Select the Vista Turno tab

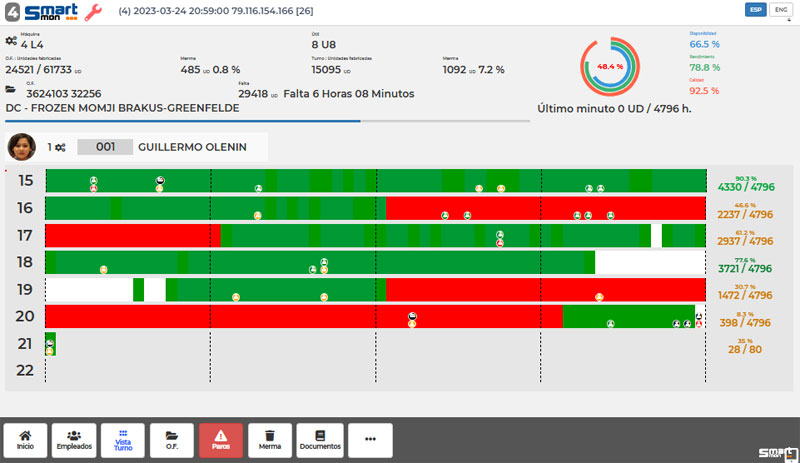click(123, 440)
